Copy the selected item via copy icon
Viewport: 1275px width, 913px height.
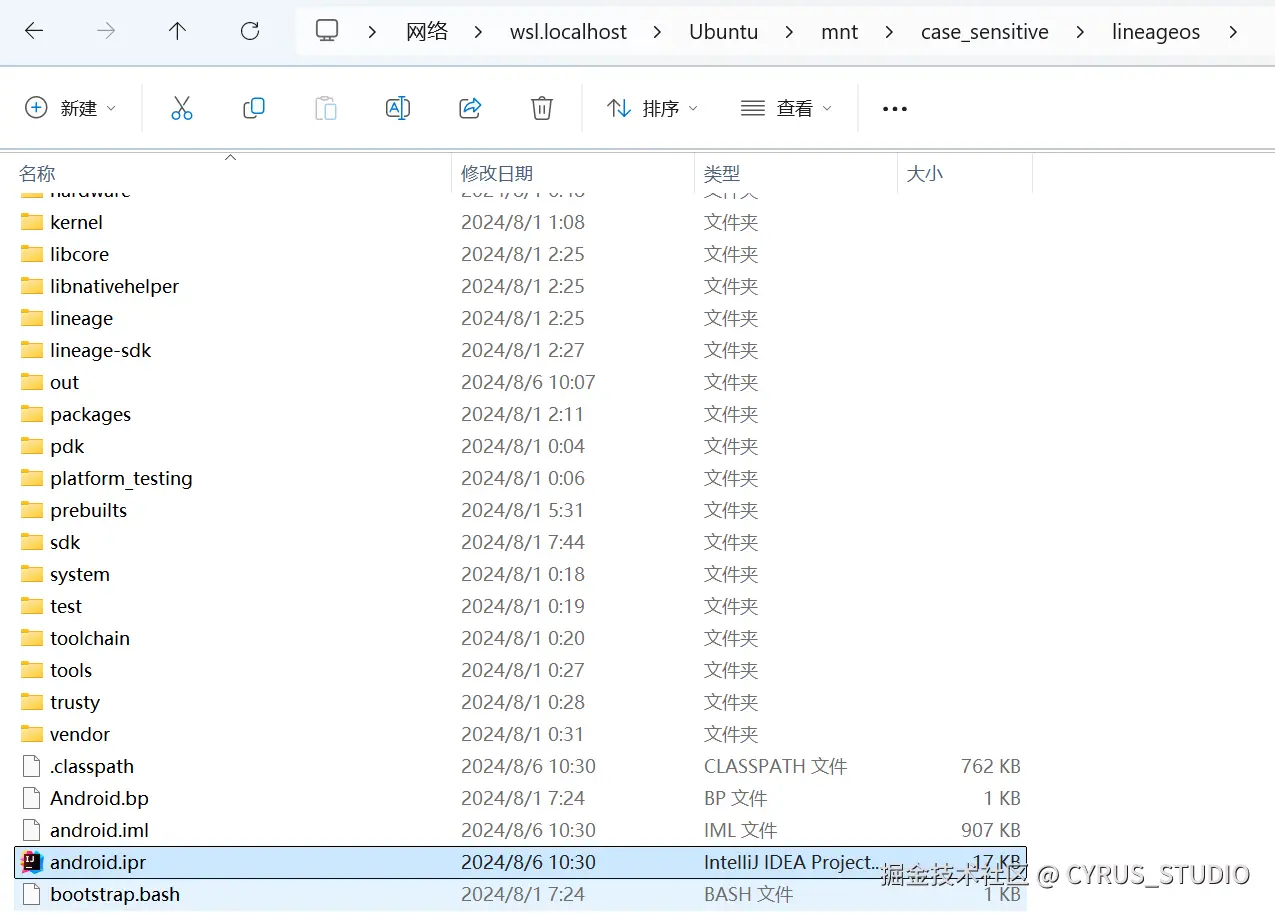(x=253, y=107)
